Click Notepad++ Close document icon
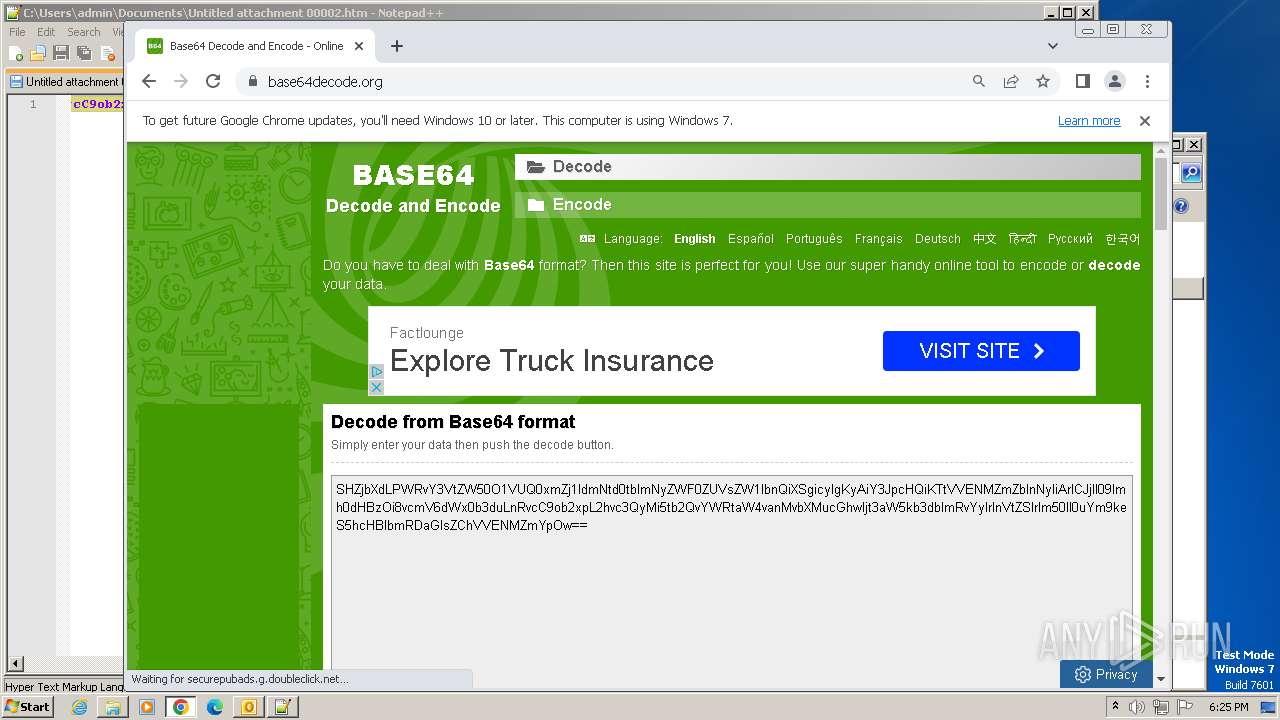The width and height of the screenshot is (1280, 720). 107,53
